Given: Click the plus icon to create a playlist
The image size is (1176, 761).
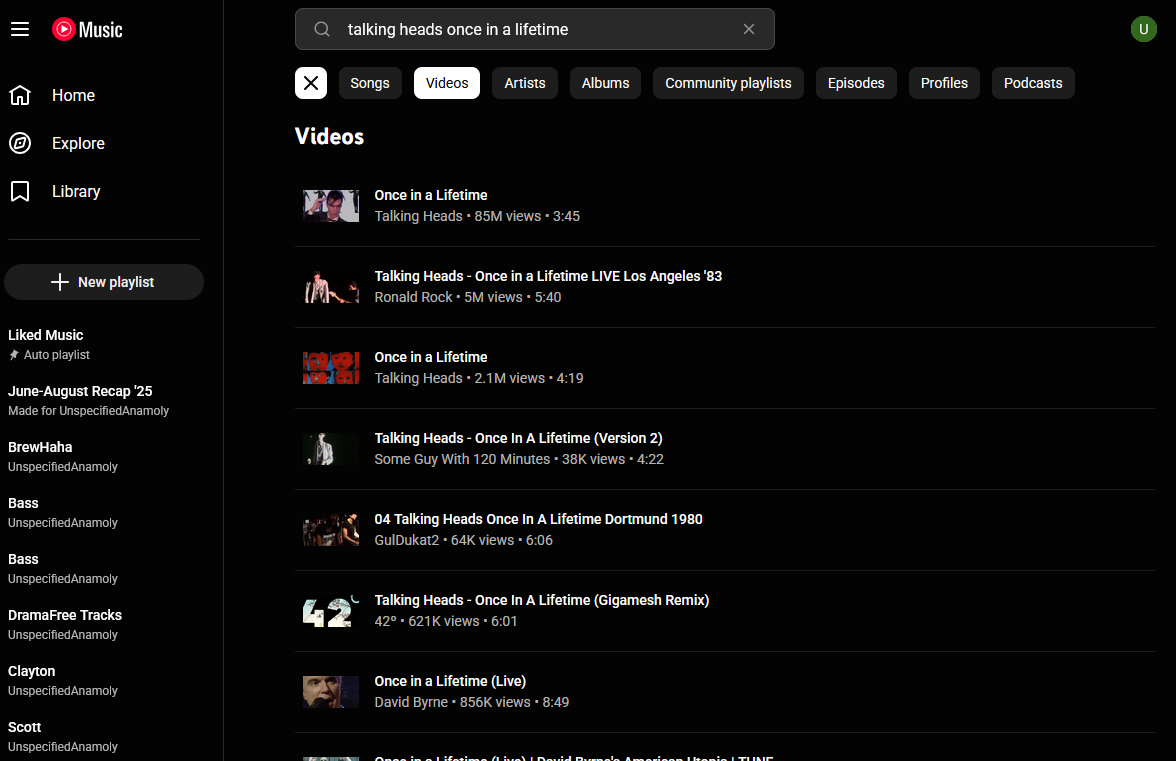Looking at the screenshot, I should click(62, 281).
